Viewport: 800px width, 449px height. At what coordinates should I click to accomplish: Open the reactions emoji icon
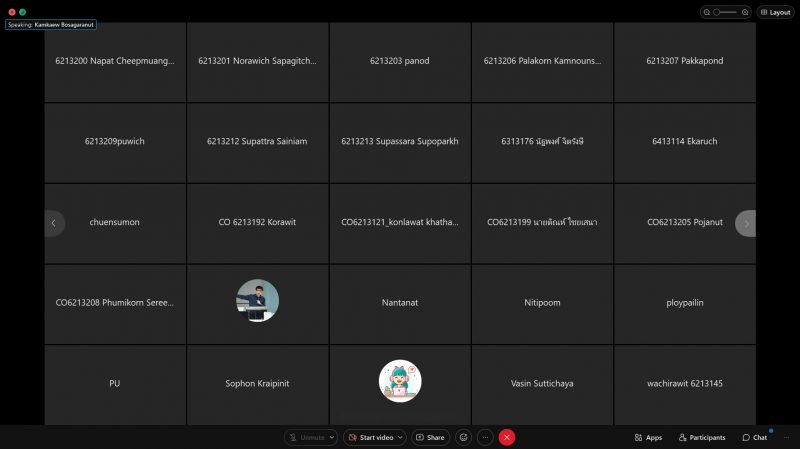coord(463,437)
